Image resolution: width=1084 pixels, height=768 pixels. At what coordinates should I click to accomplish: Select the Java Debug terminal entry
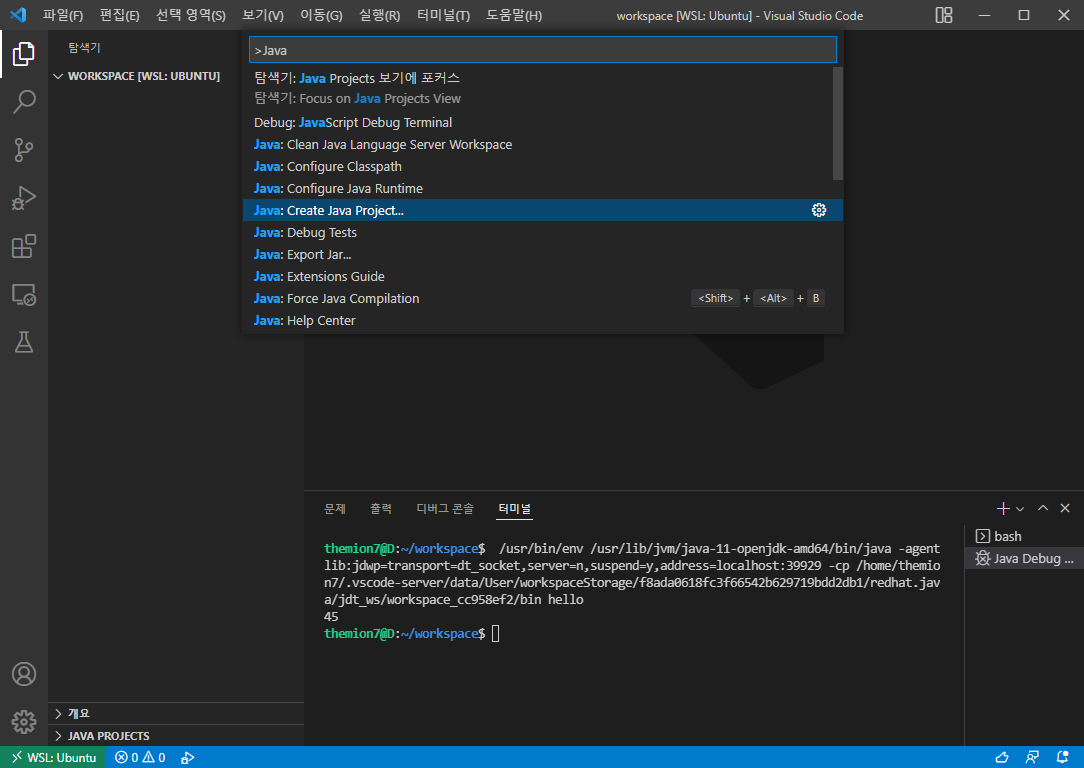pos(1023,559)
